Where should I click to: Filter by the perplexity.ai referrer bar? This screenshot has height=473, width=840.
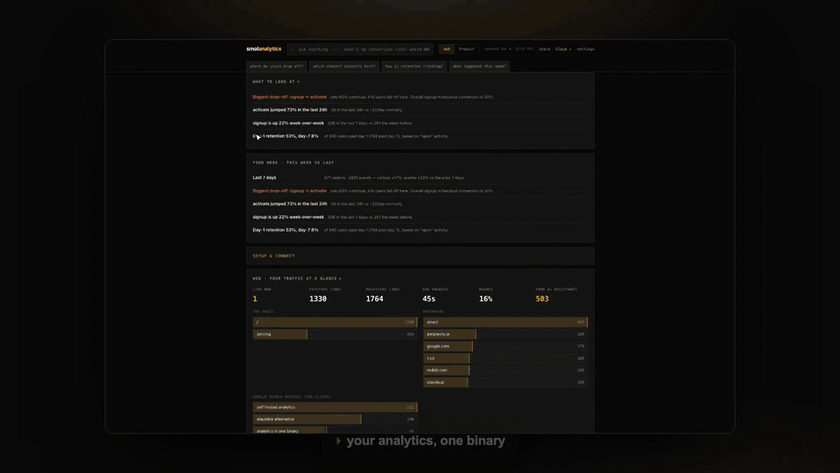click(505, 334)
